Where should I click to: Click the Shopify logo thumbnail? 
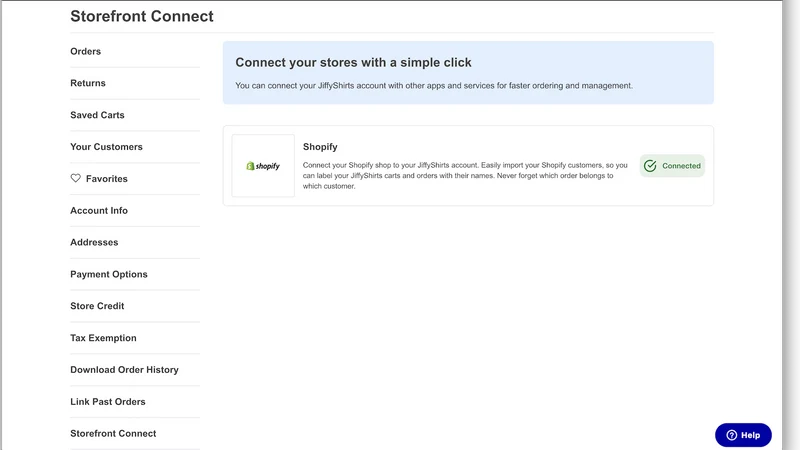tap(263, 166)
